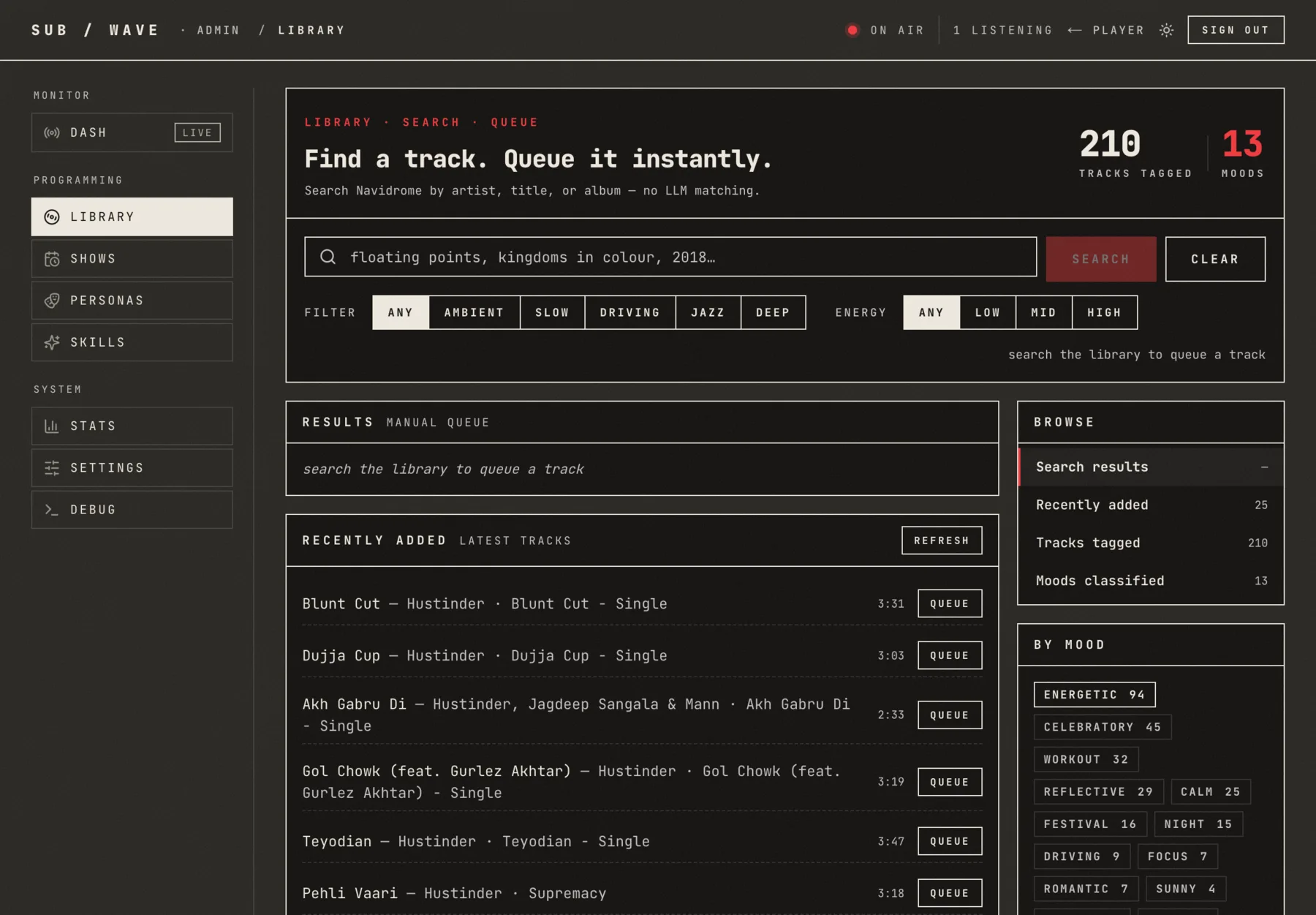
Task: Click the SIGN OUT button
Action: (1236, 30)
